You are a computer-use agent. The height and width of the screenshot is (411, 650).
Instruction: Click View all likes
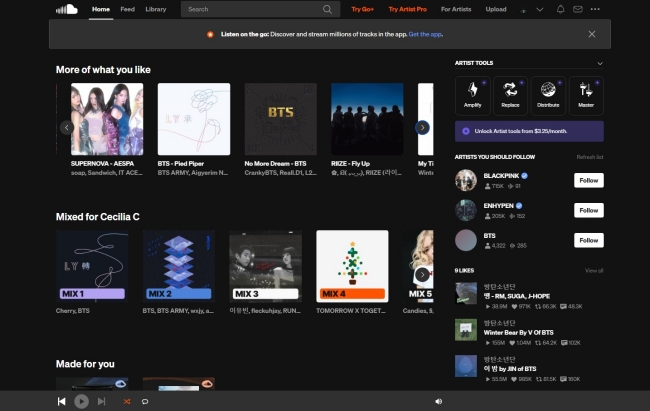point(594,271)
